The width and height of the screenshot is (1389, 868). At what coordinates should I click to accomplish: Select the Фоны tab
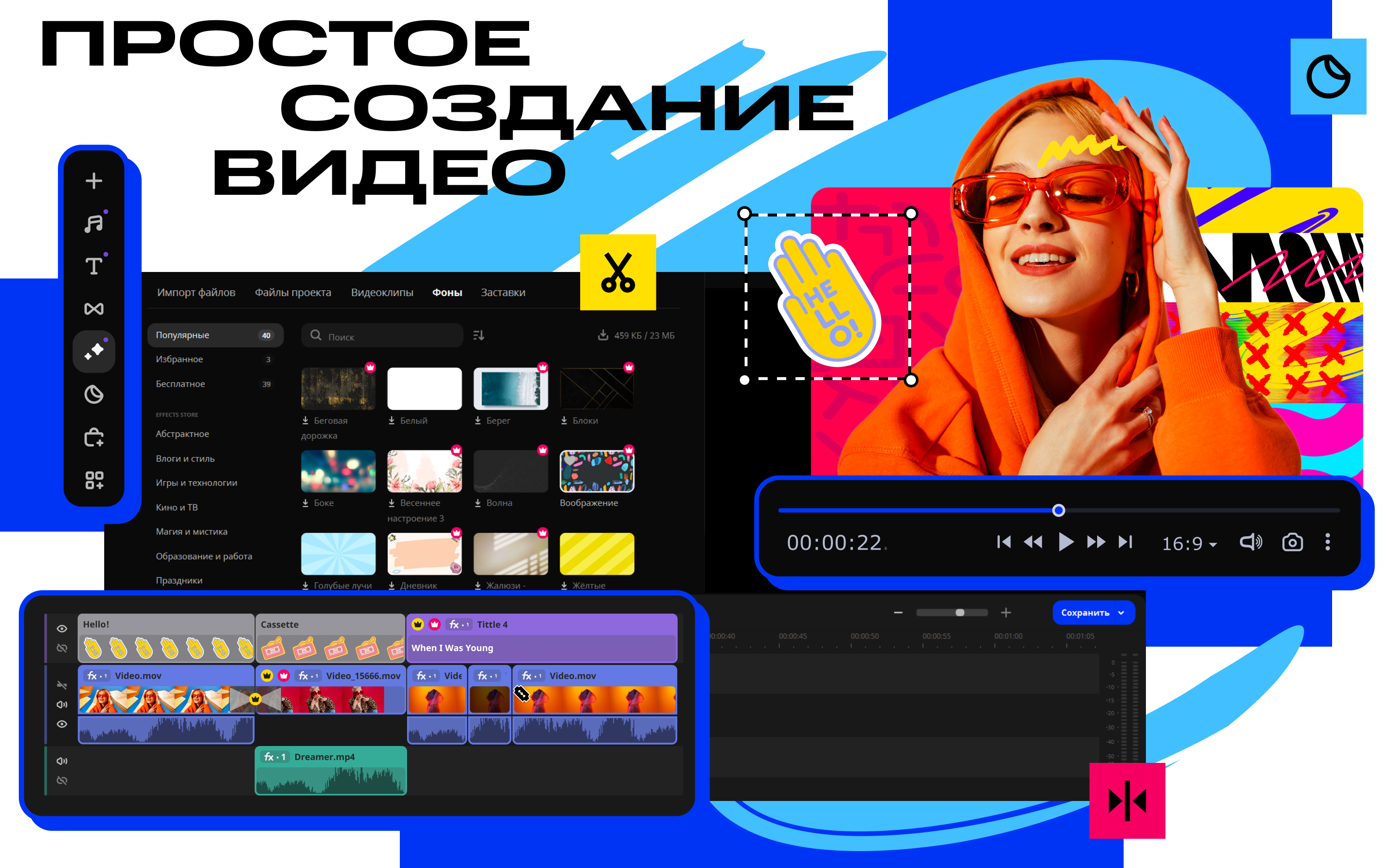click(x=447, y=292)
